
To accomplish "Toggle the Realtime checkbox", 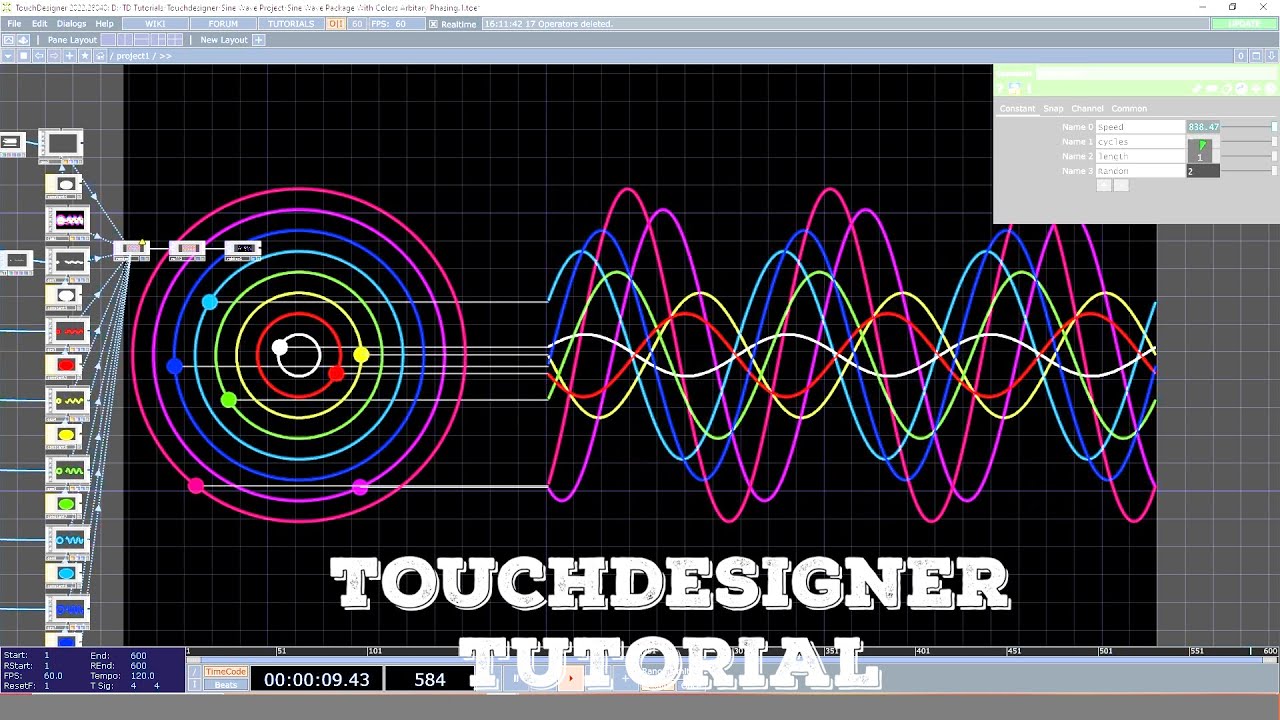I will coord(433,24).
